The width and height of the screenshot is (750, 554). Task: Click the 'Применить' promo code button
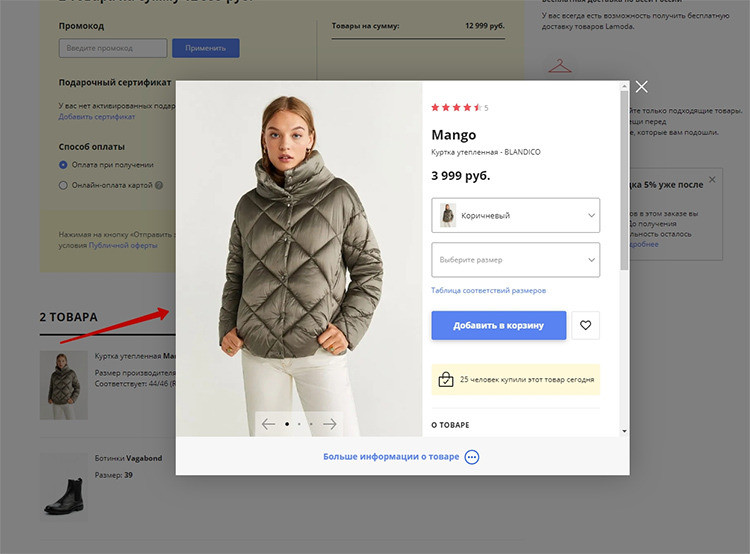point(205,48)
